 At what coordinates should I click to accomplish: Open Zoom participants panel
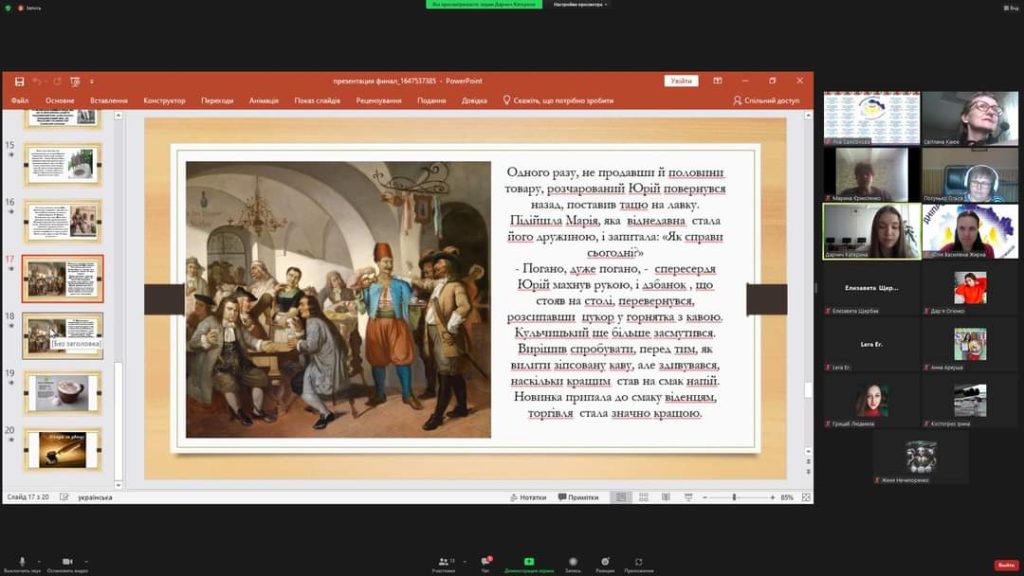click(444, 564)
